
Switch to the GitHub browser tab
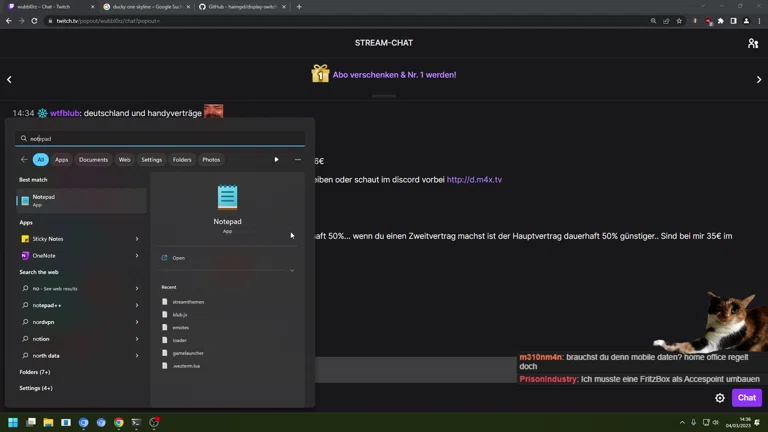click(x=240, y=7)
